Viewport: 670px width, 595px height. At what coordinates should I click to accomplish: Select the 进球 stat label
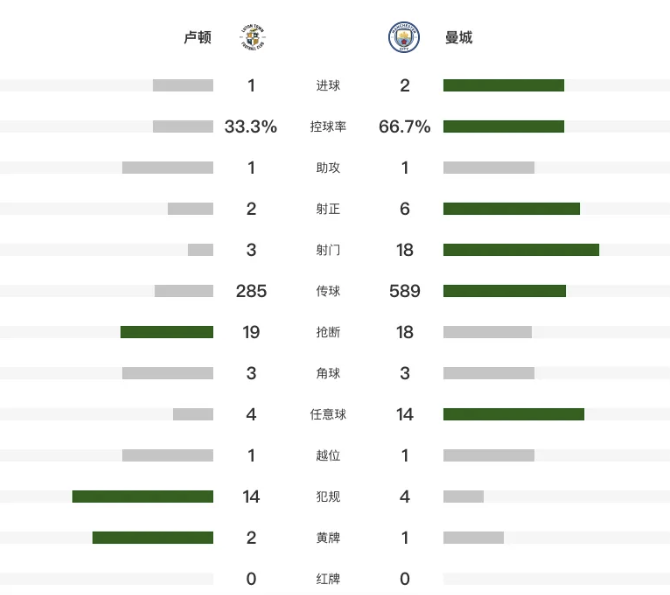point(328,86)
